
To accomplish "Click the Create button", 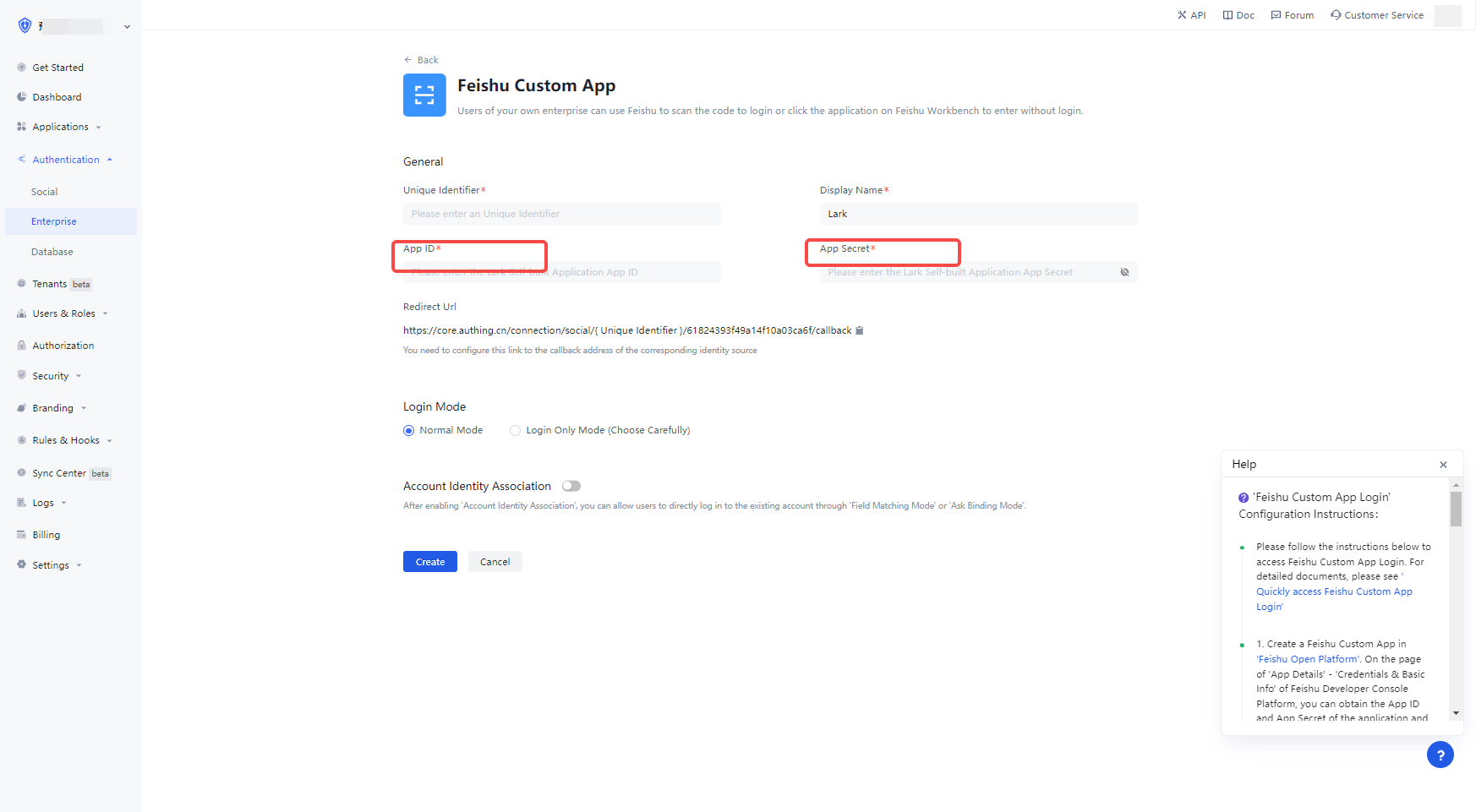I will tap(429, 562).
